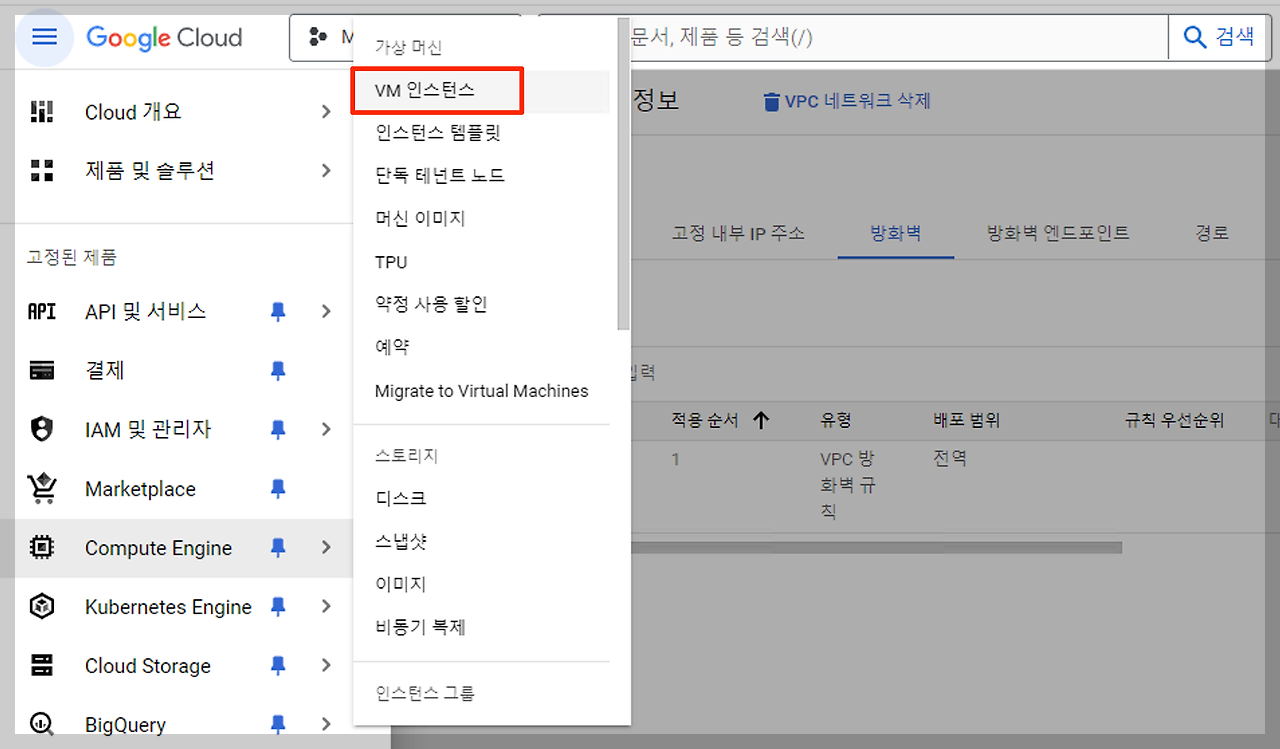Click the Marketplace cart icon
Viewport: 1280px width, 749px height.
[x=42, y=489]
